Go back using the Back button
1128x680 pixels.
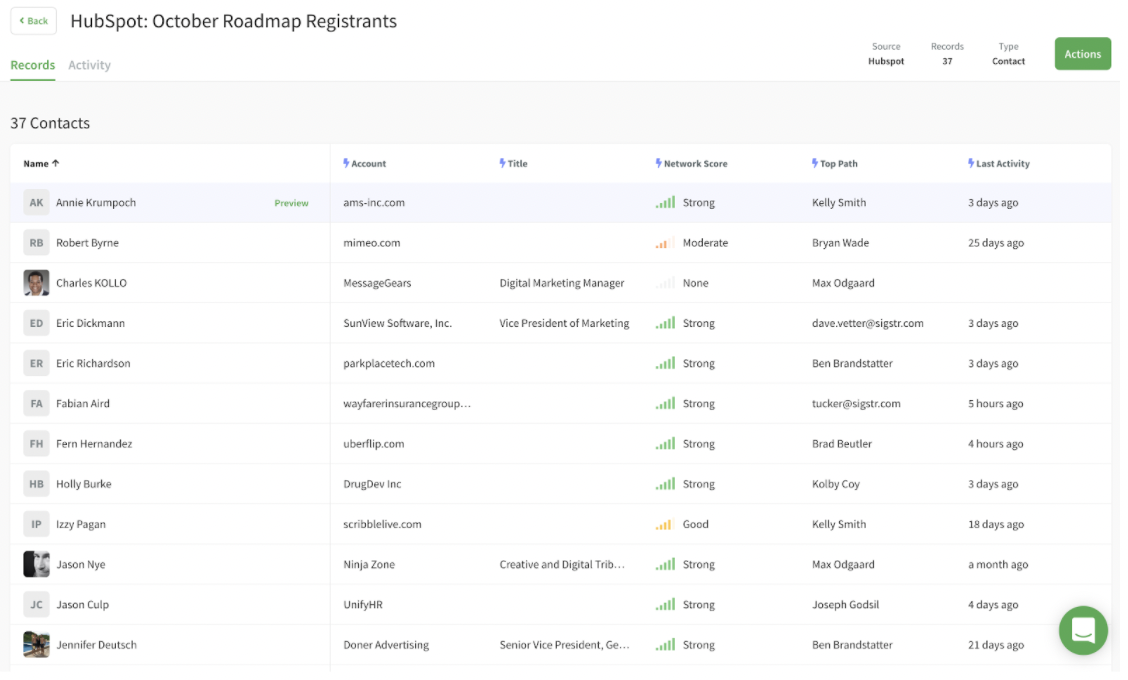click(34, 21)
